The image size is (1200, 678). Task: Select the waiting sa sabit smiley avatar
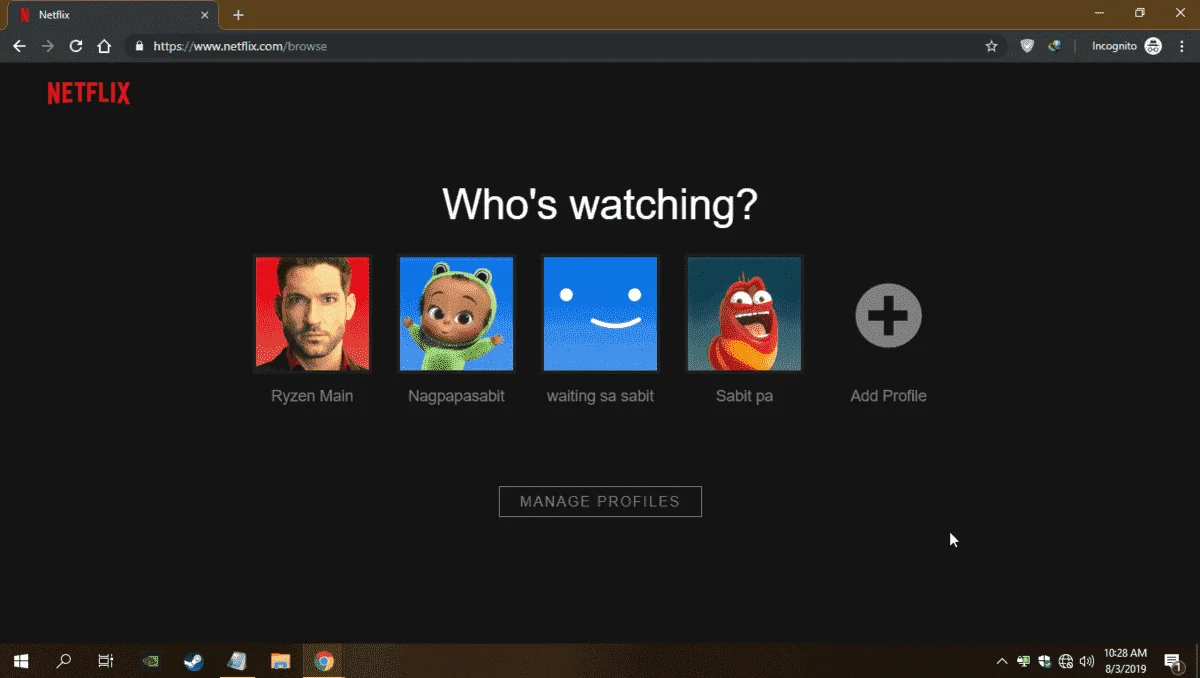point(600,314)
